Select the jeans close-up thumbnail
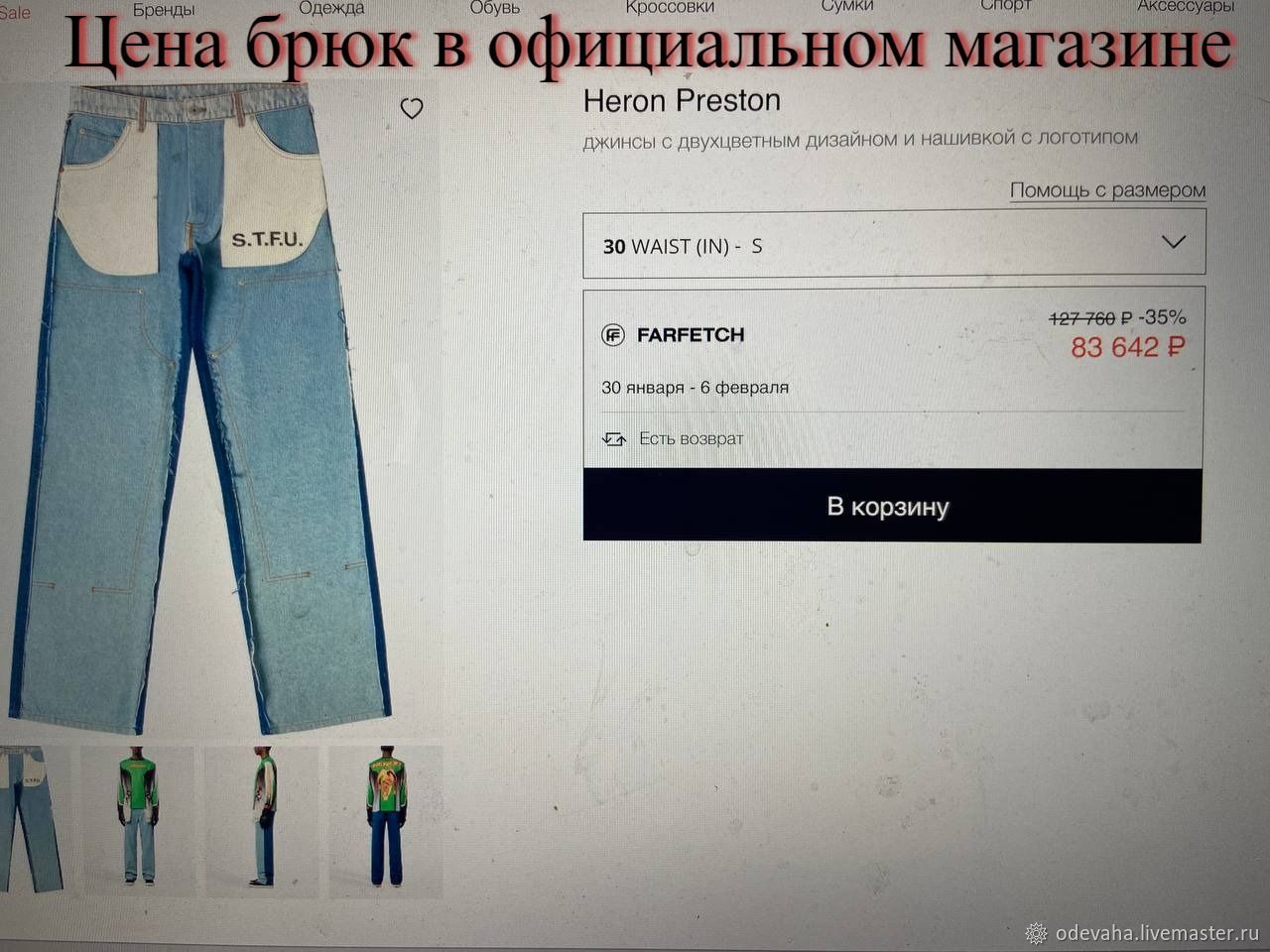The image size is (1270, 952). tap(32, 819)
